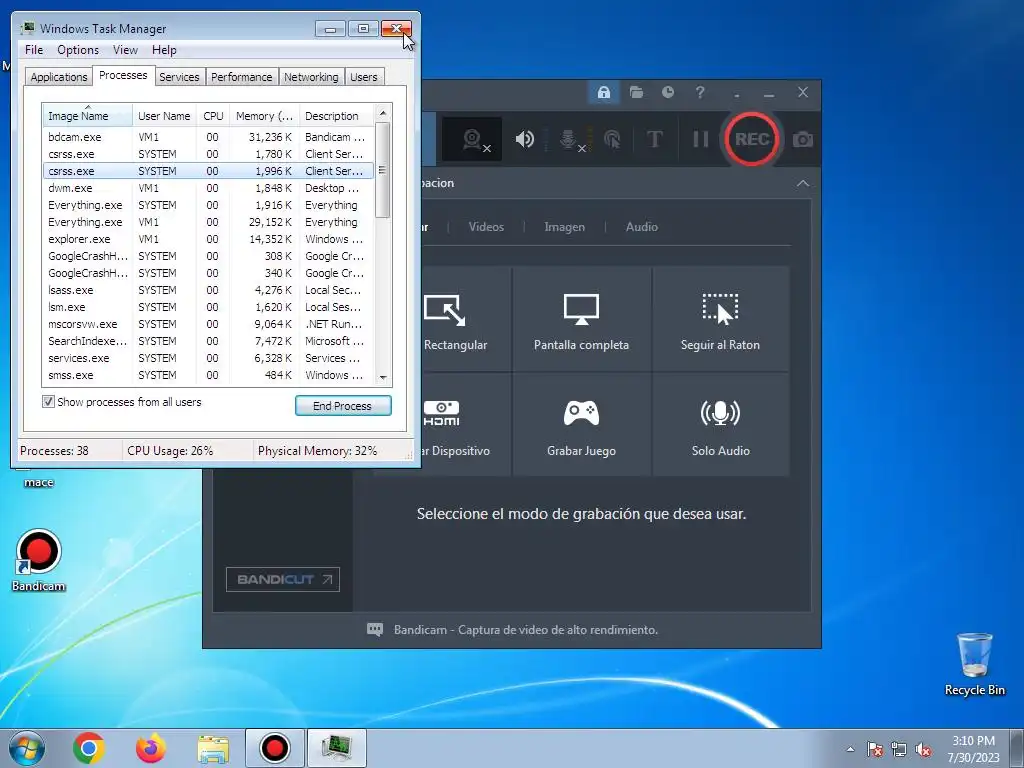Open Bandicam help question mark icon

tap(700, 92)
